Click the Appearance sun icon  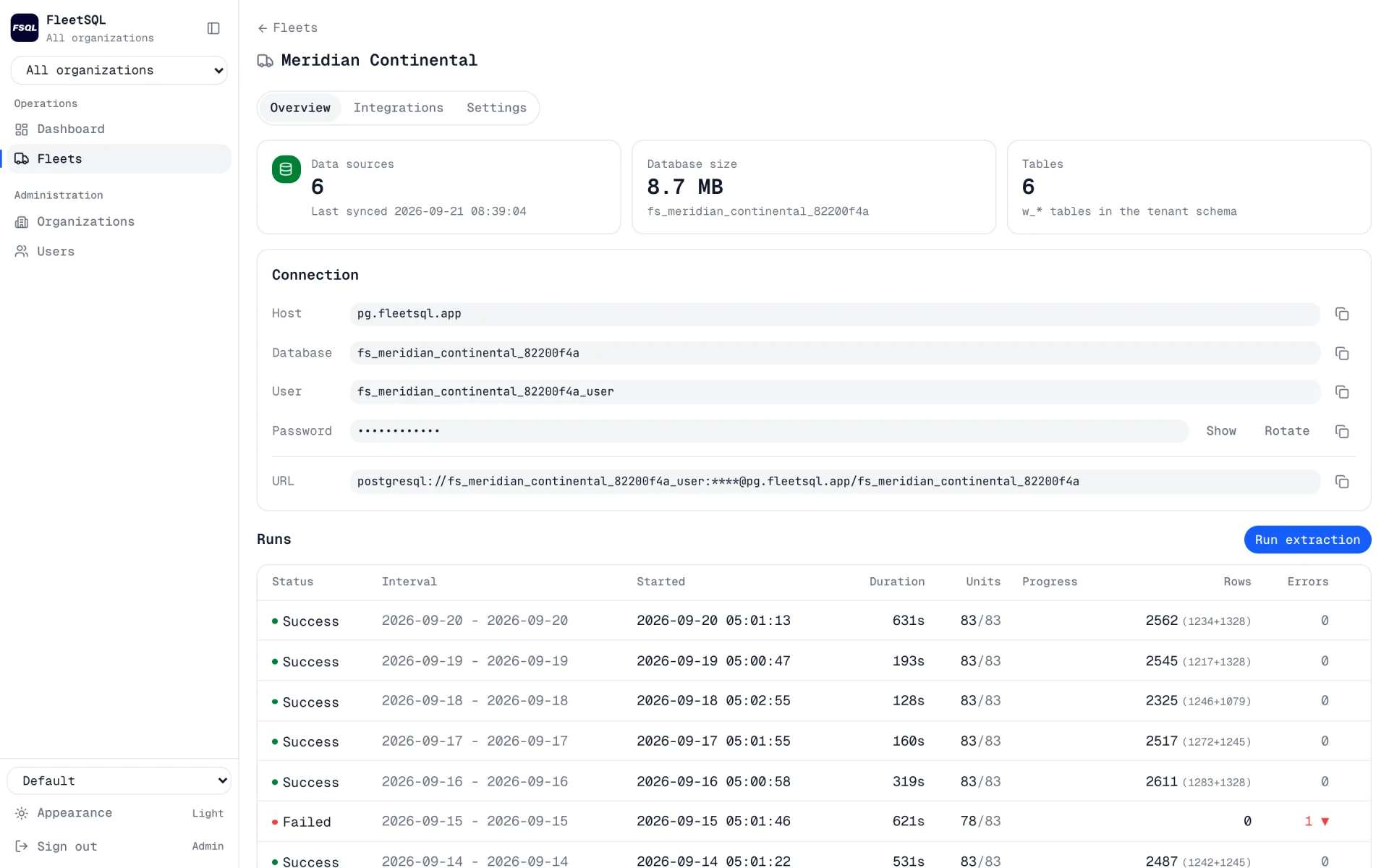coord(22,813)
